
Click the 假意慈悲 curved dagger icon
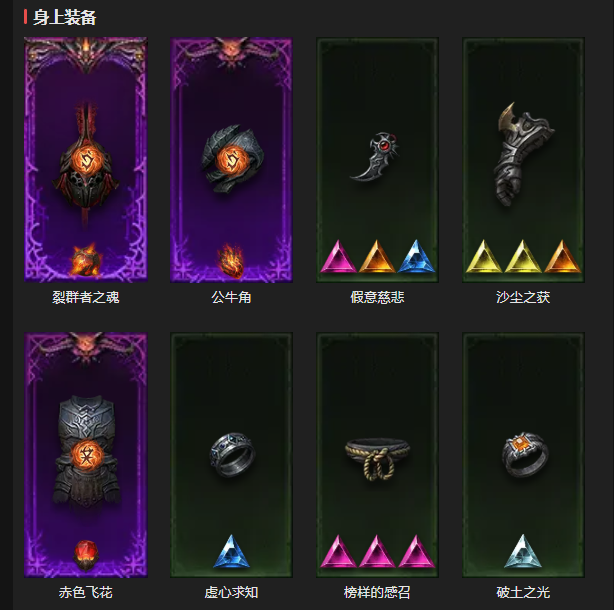point(374,157)
